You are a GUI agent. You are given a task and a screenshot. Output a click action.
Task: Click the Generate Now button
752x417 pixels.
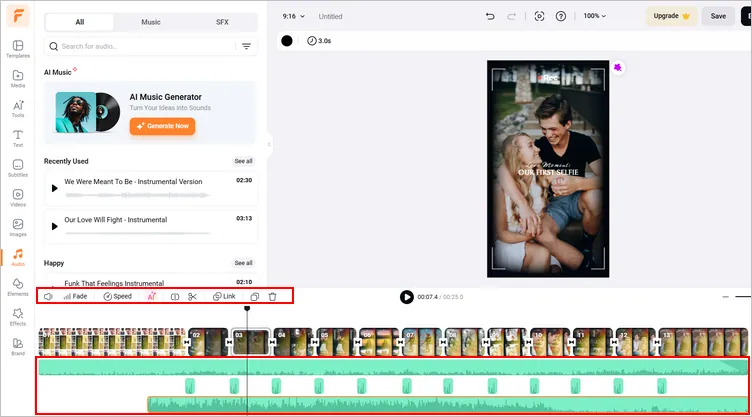[162, 126]
